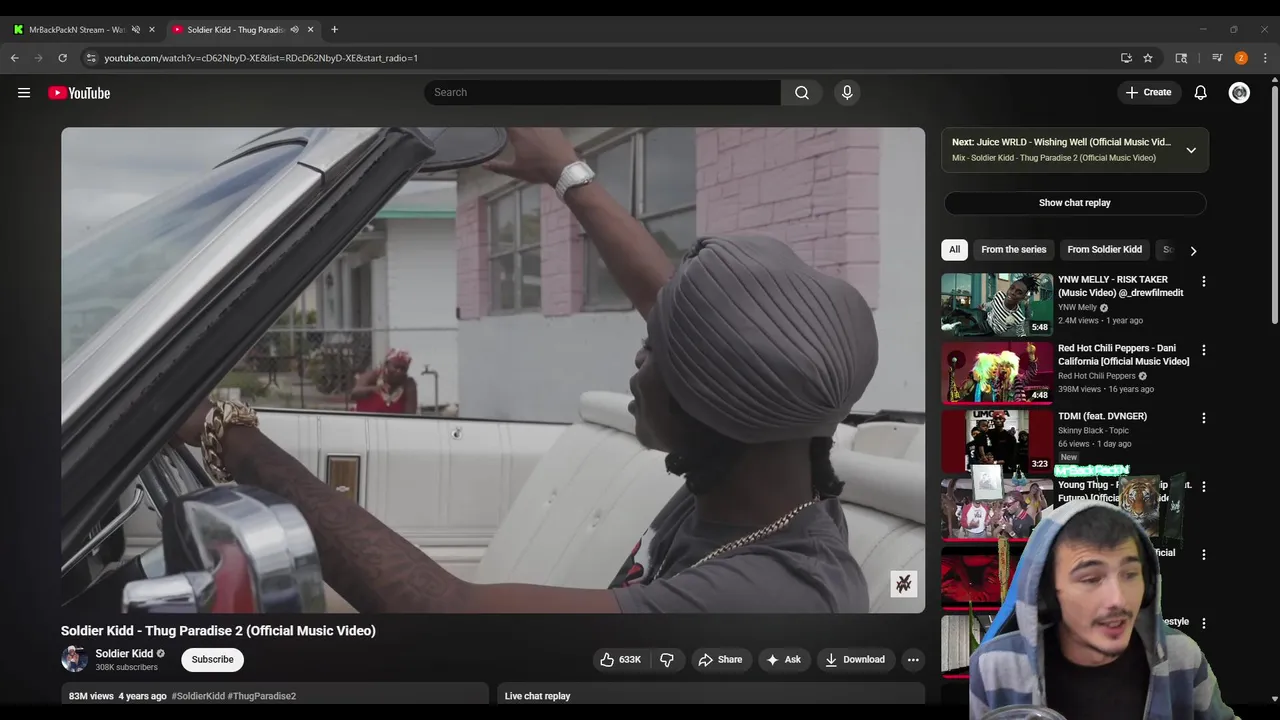This screenshot has width=1280, height=720.
Task: Download the video
Action: coord(855,659)
